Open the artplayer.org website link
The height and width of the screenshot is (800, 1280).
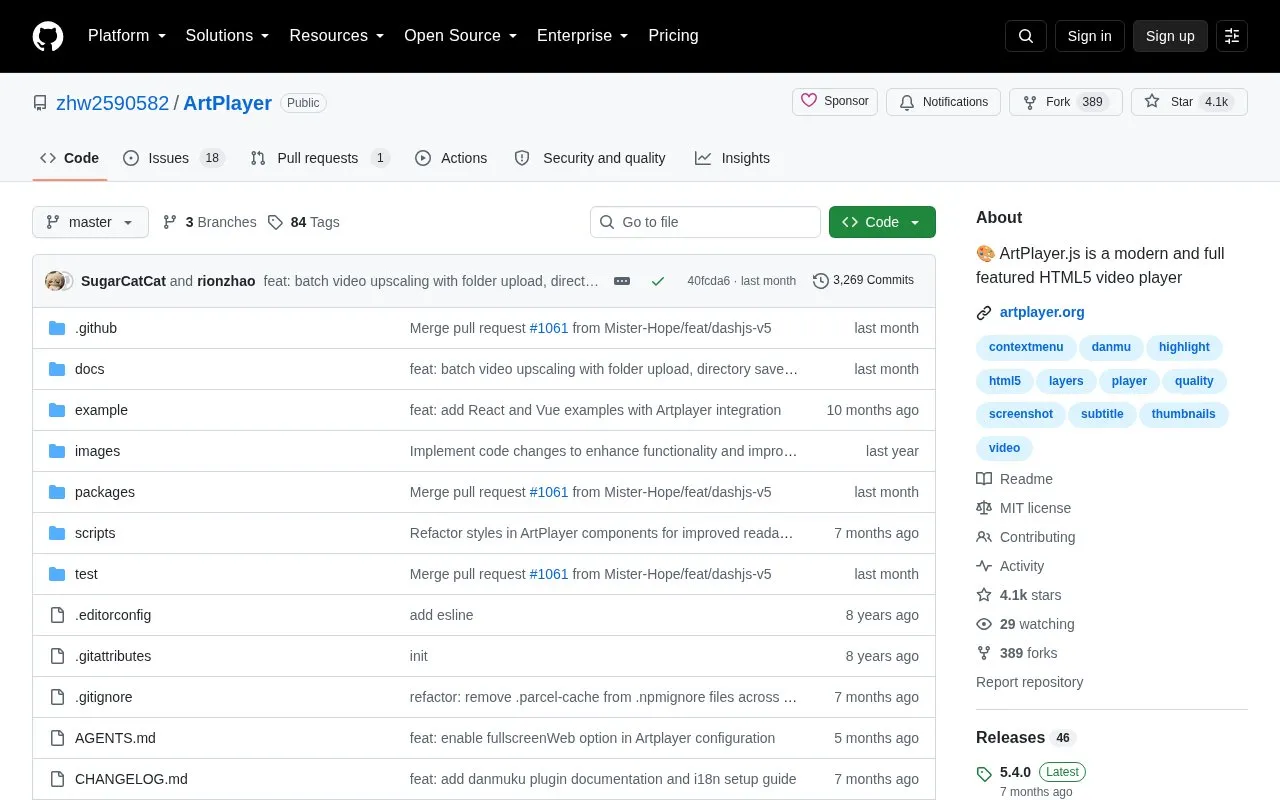(1042, 312)
